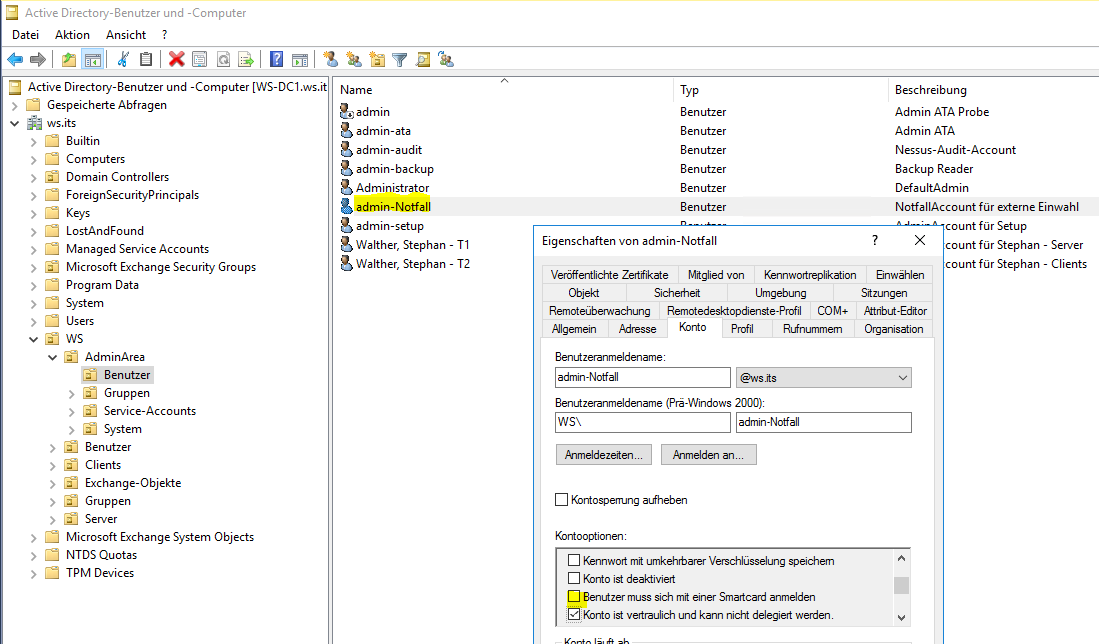Switch to the Allgemein tab
The width and height of the screenshot is (1099, 644).
click(574, 329)
